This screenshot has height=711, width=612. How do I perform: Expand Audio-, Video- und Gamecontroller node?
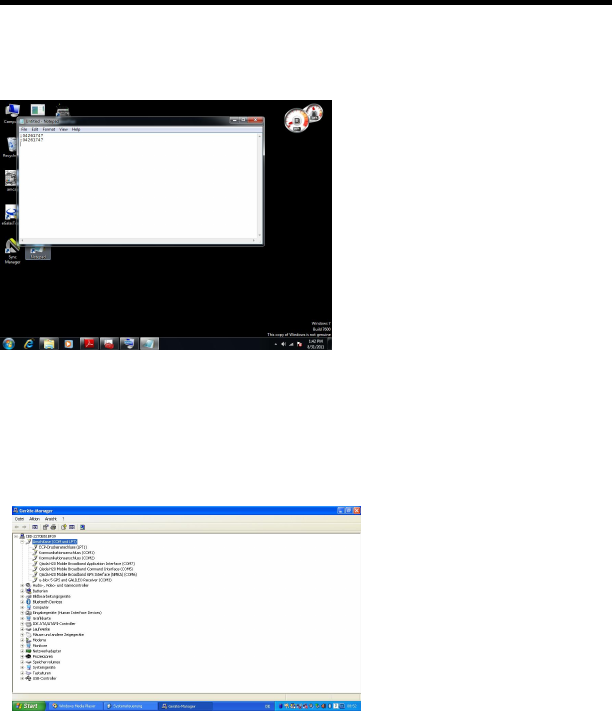[22, 585]
